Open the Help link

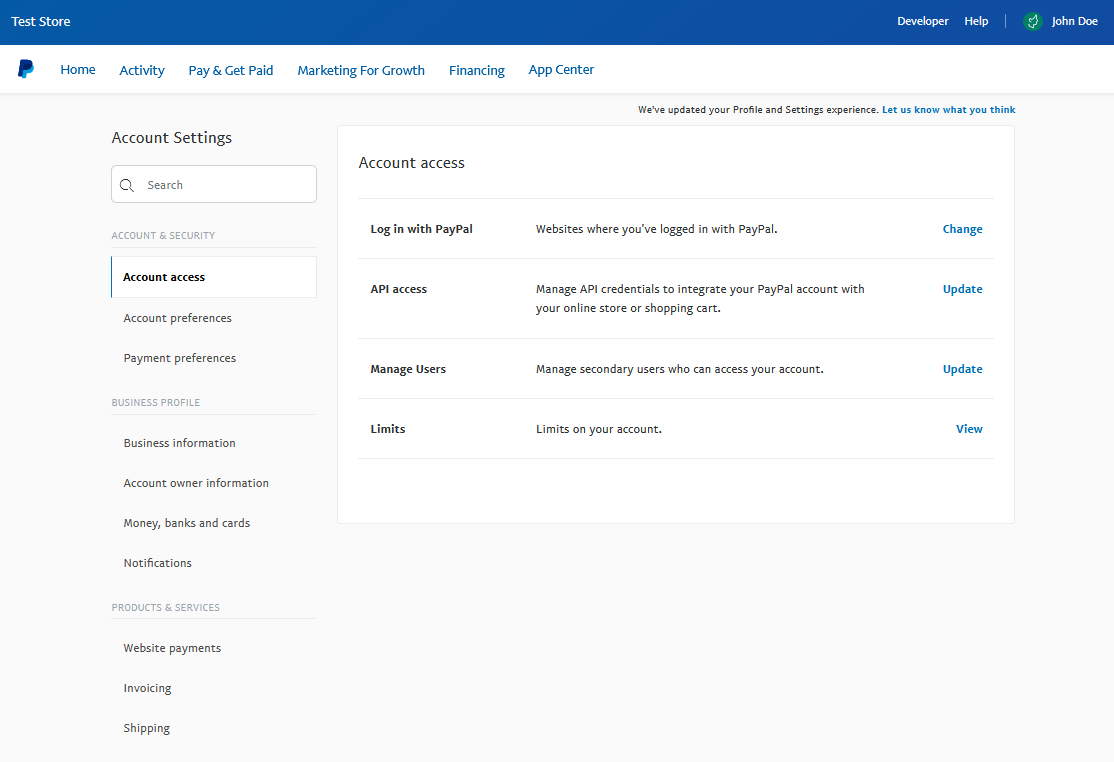click(976, 21)
